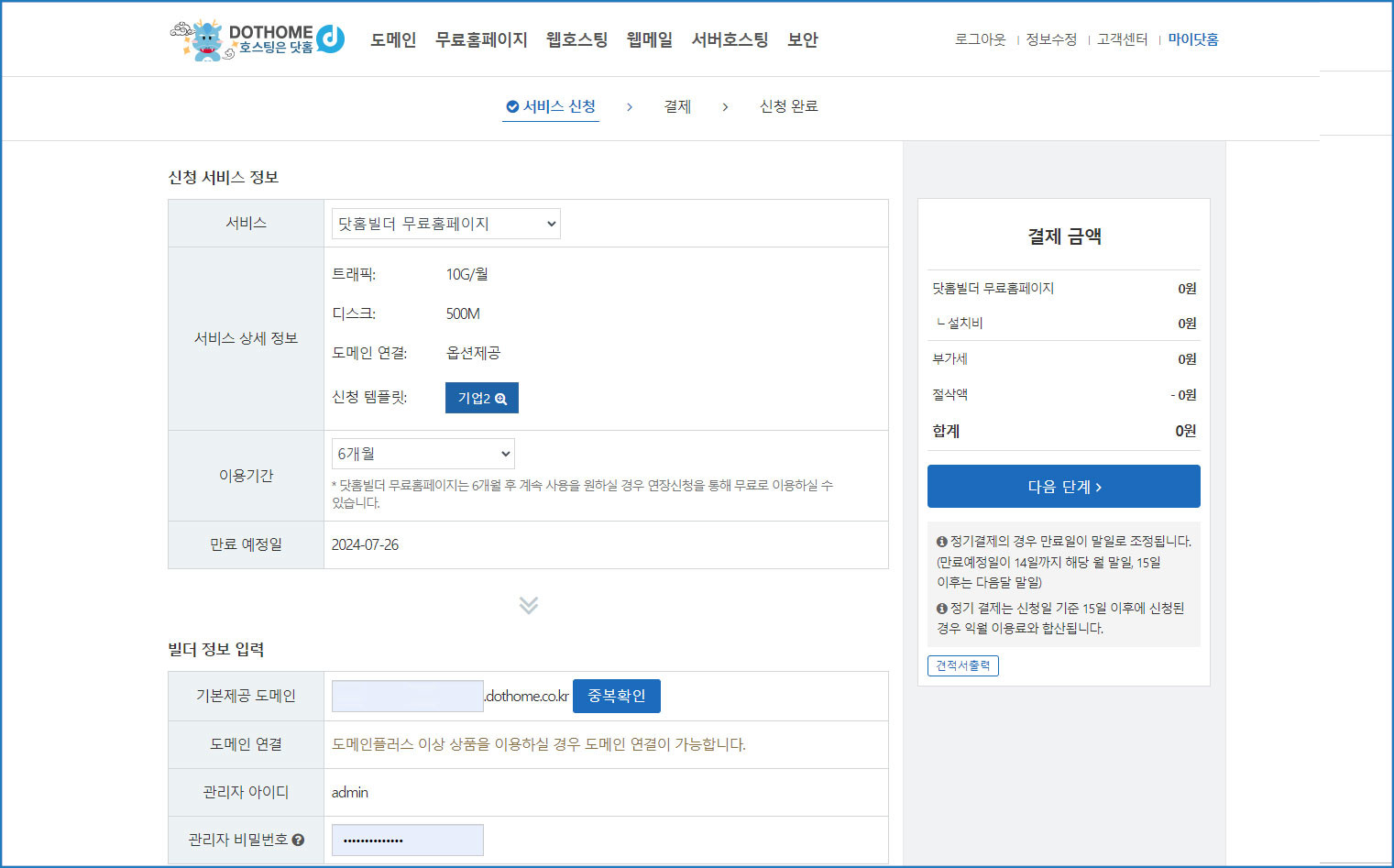Open 도메인 in the top menu

pos(393,39)
